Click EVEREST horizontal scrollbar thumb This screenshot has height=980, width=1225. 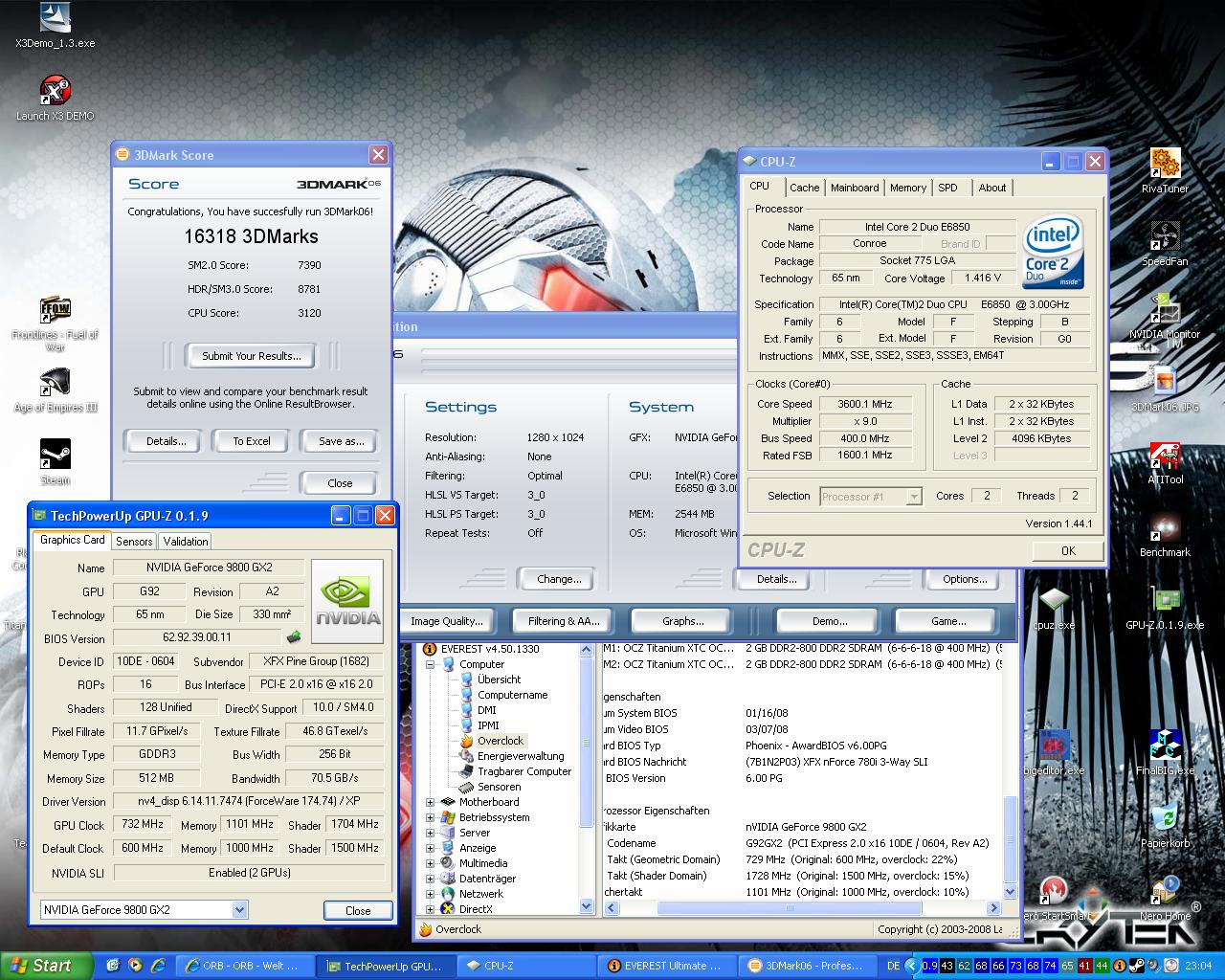pos(791,908)
